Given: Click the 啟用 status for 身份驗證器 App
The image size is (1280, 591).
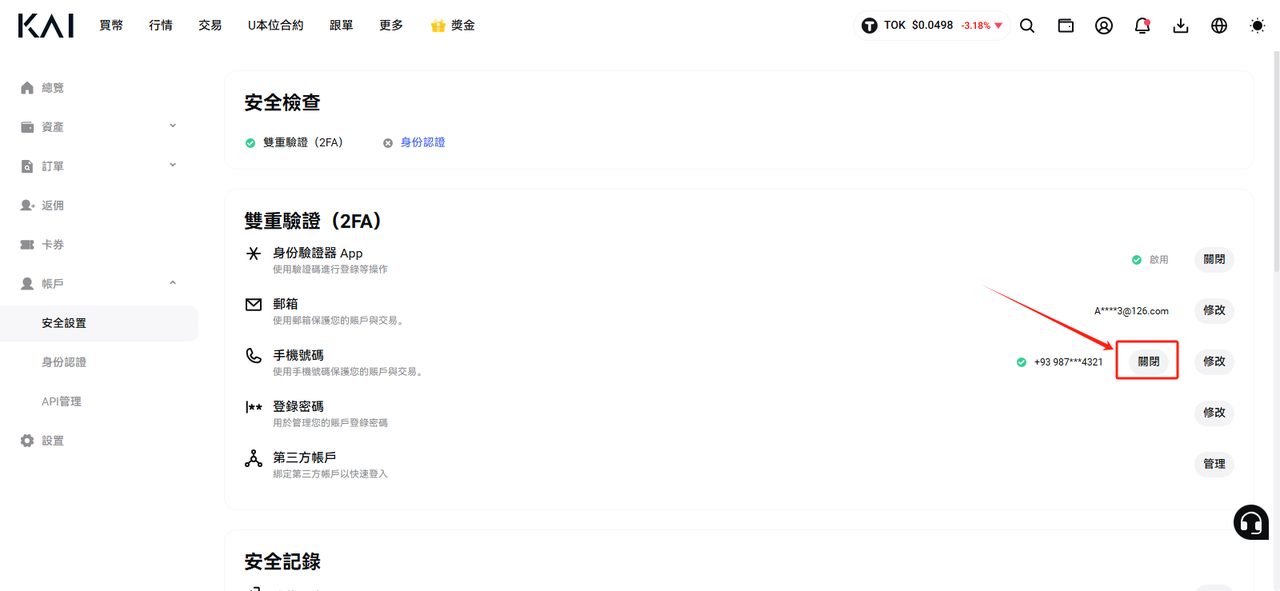Looking at the screenshot, I should 1150,260.
